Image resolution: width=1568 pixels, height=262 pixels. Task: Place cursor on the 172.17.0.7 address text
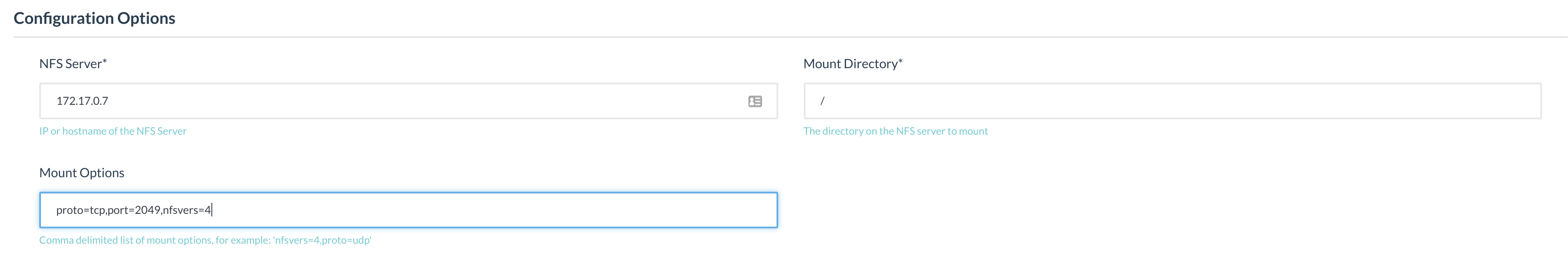point(82,101)
